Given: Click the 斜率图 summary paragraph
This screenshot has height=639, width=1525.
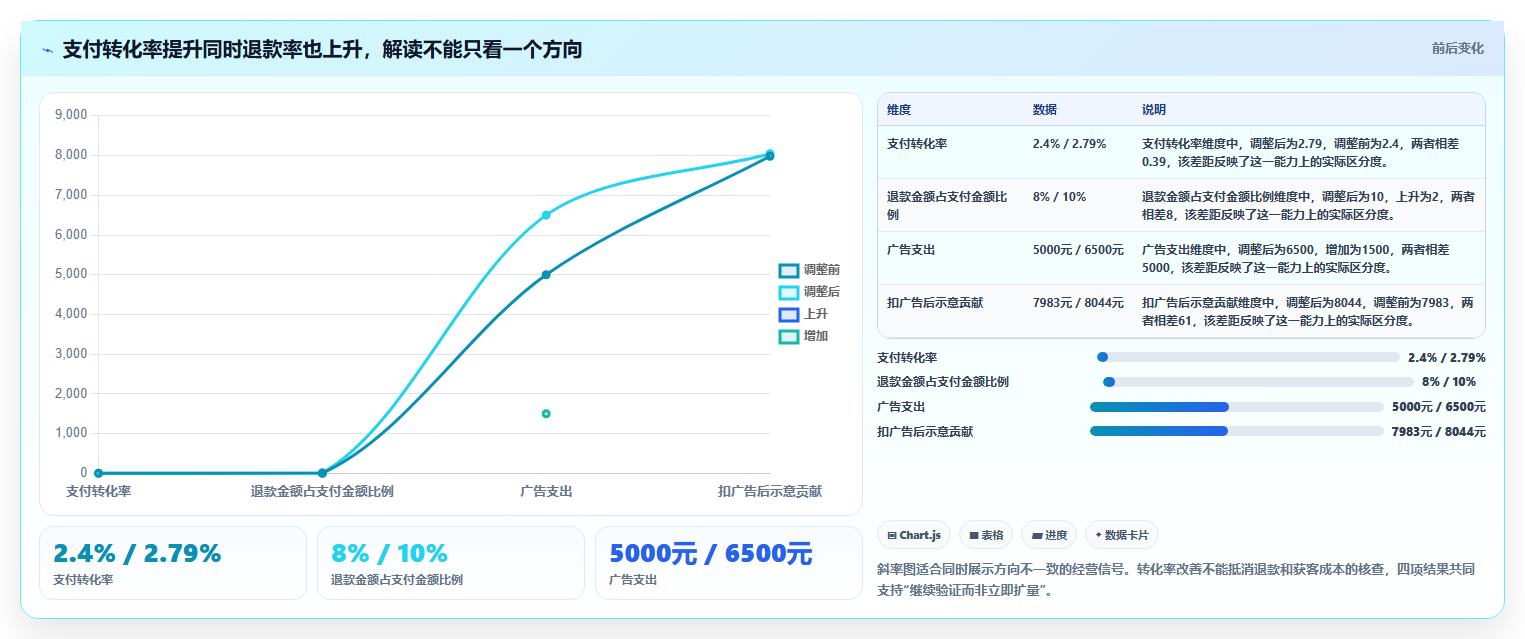Looking at the screenshot, I should click(1176, 579).
